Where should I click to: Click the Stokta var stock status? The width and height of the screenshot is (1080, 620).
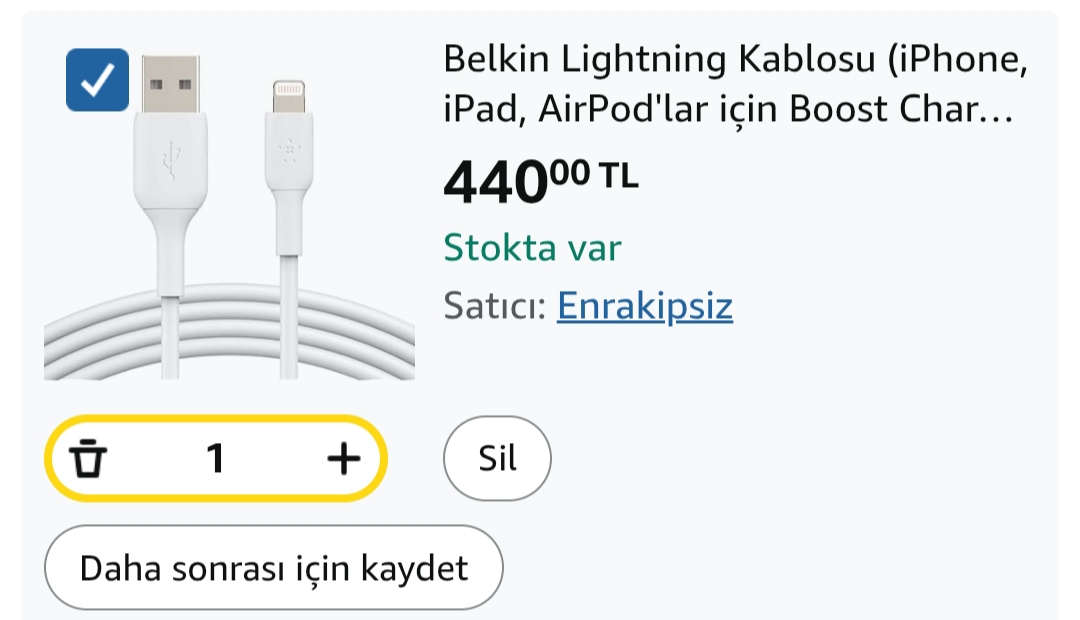click(x=532, y=247)
